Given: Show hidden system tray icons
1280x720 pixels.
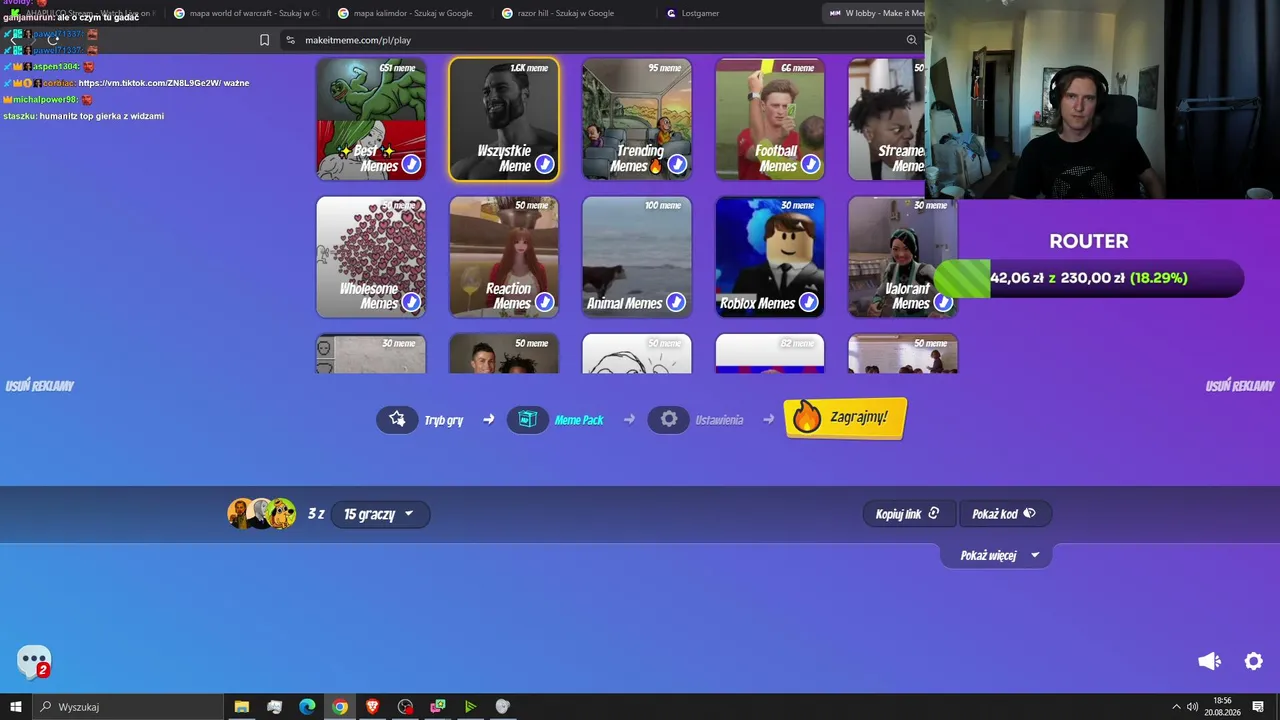Looking at the screenshot, I should pyautogui.click(x=1176, y=707).
